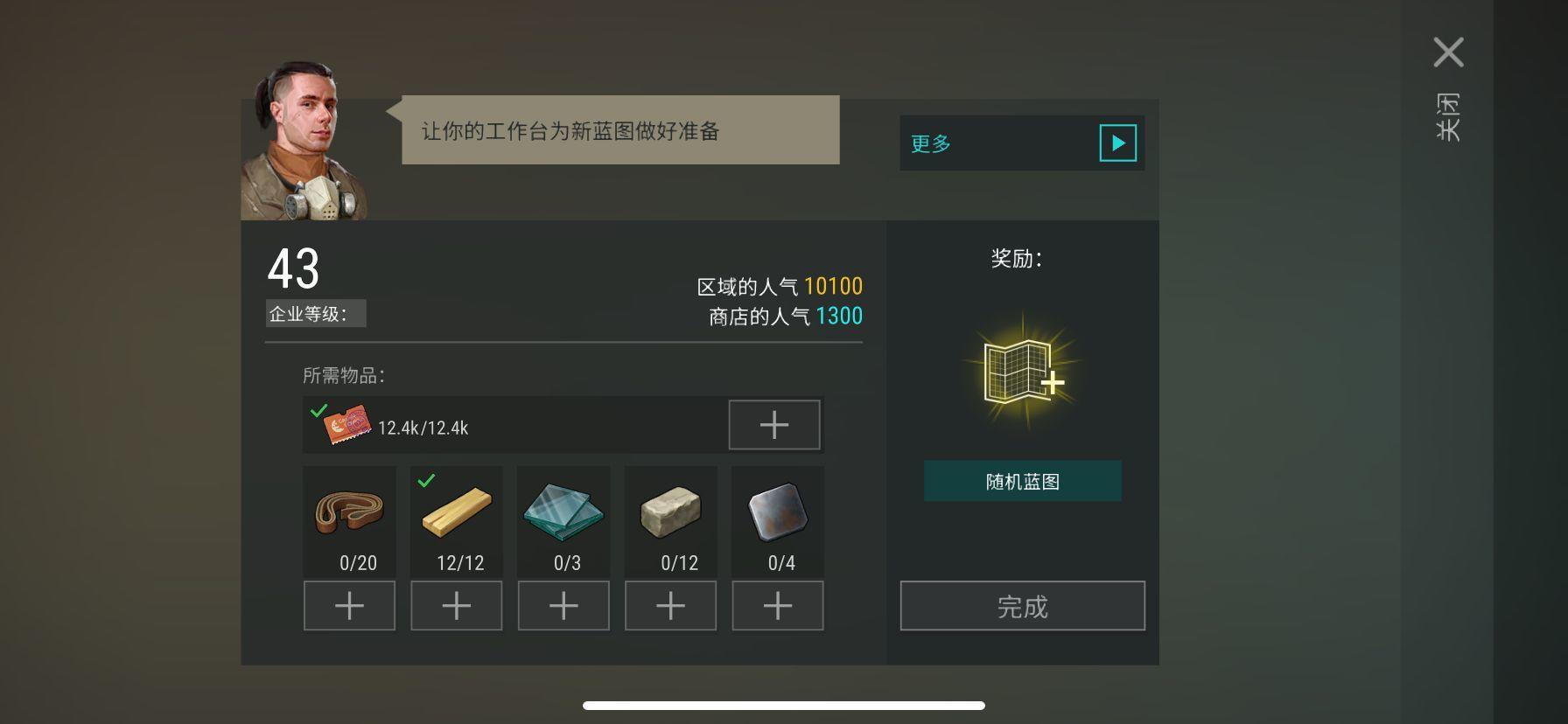Add more coupons with plus button
Image resolution: width=1568 pixels, height=724 pixels.
pos(774,425)
